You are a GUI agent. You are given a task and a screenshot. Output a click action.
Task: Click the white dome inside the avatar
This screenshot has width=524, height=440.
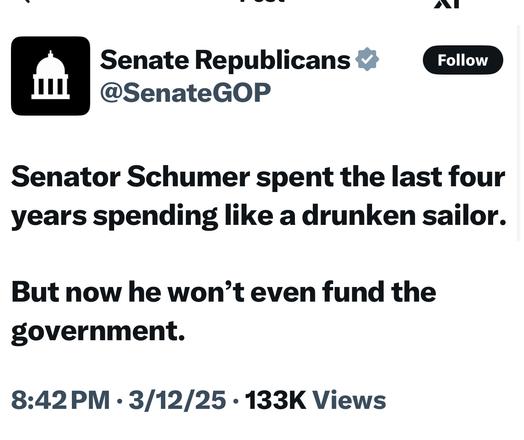[50, 75]
